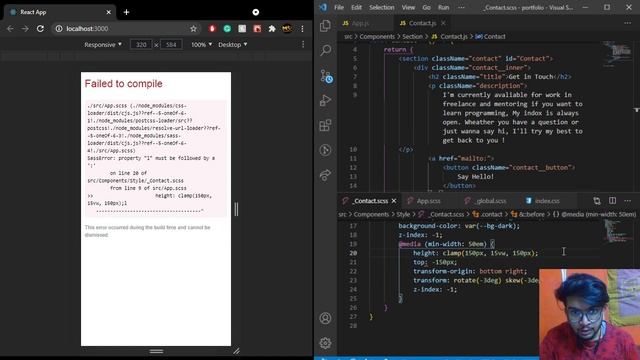Open the Run menu
Viewport: 640px width, 360px height.
[x=444, y=7]
